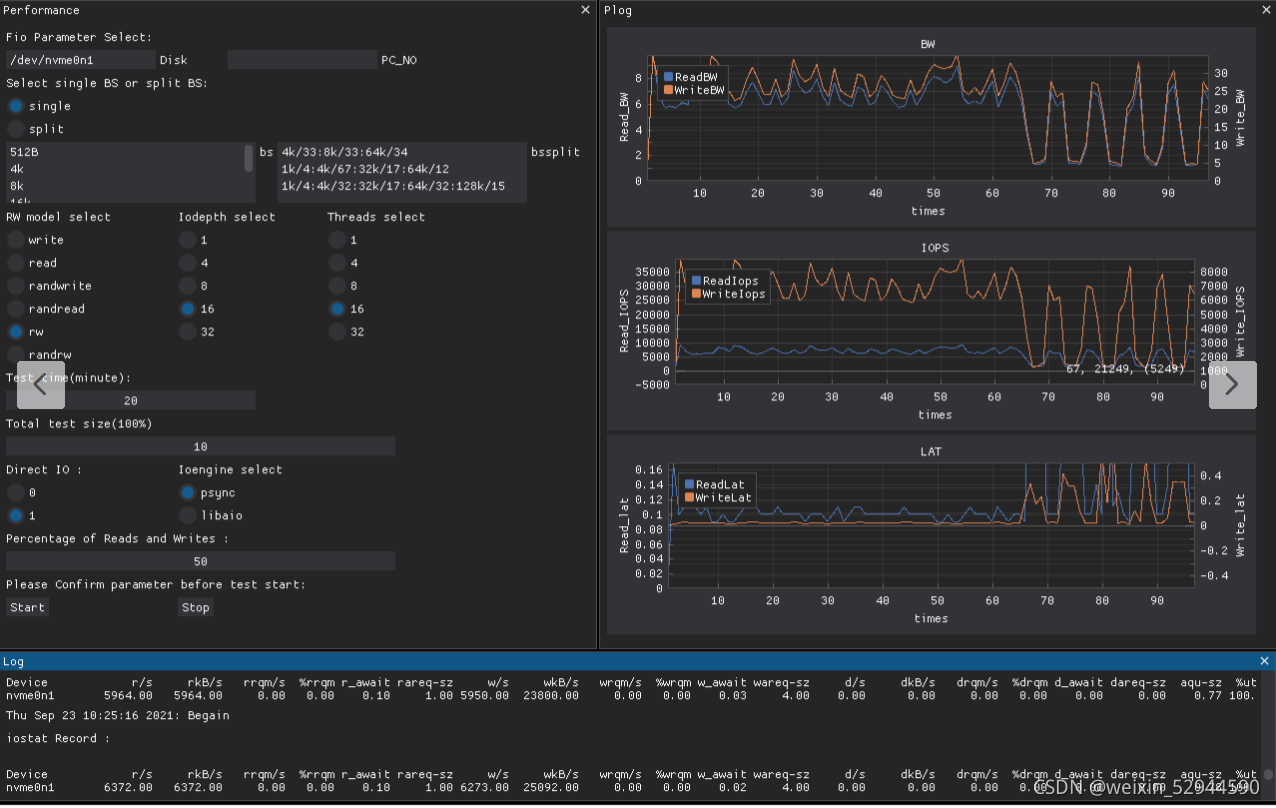Screen dimensions: 1276x808
Task: Select 4k in bs list
Action: click(125, 170)
